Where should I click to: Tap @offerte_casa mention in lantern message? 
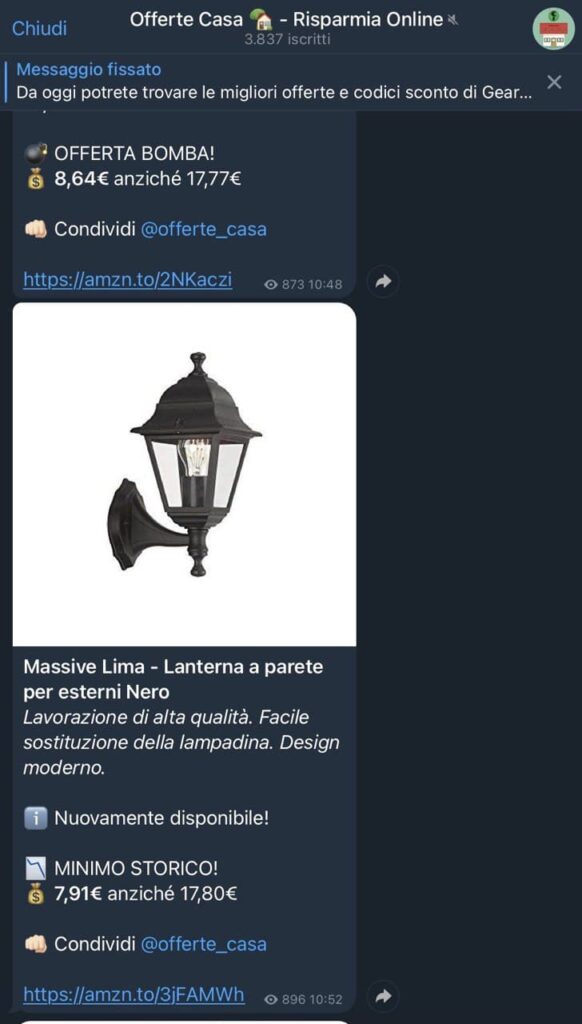[204, 944]
